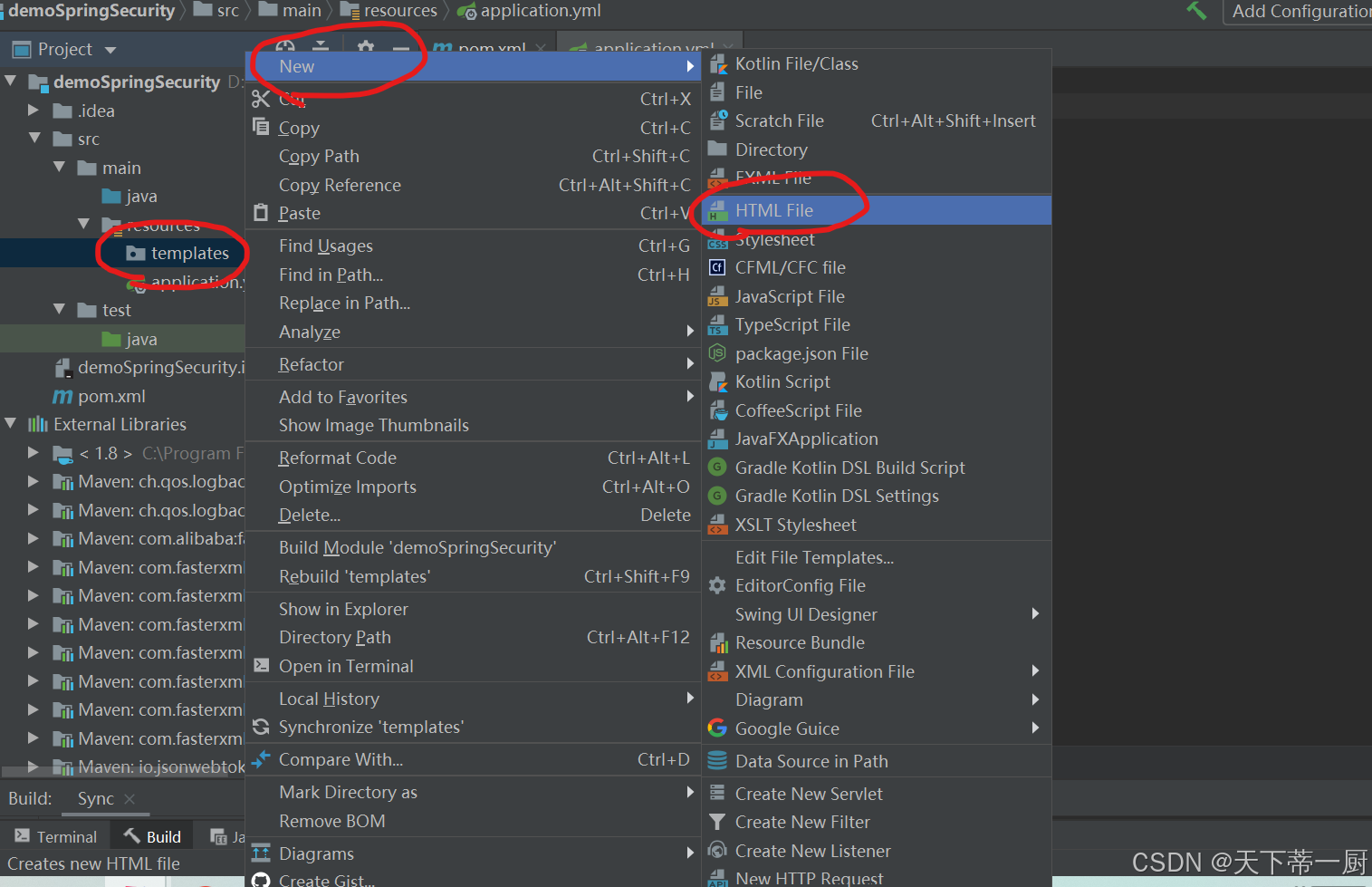1372x887 pixels.
Task: Choose Reformat Code entry
Action: 474,458
